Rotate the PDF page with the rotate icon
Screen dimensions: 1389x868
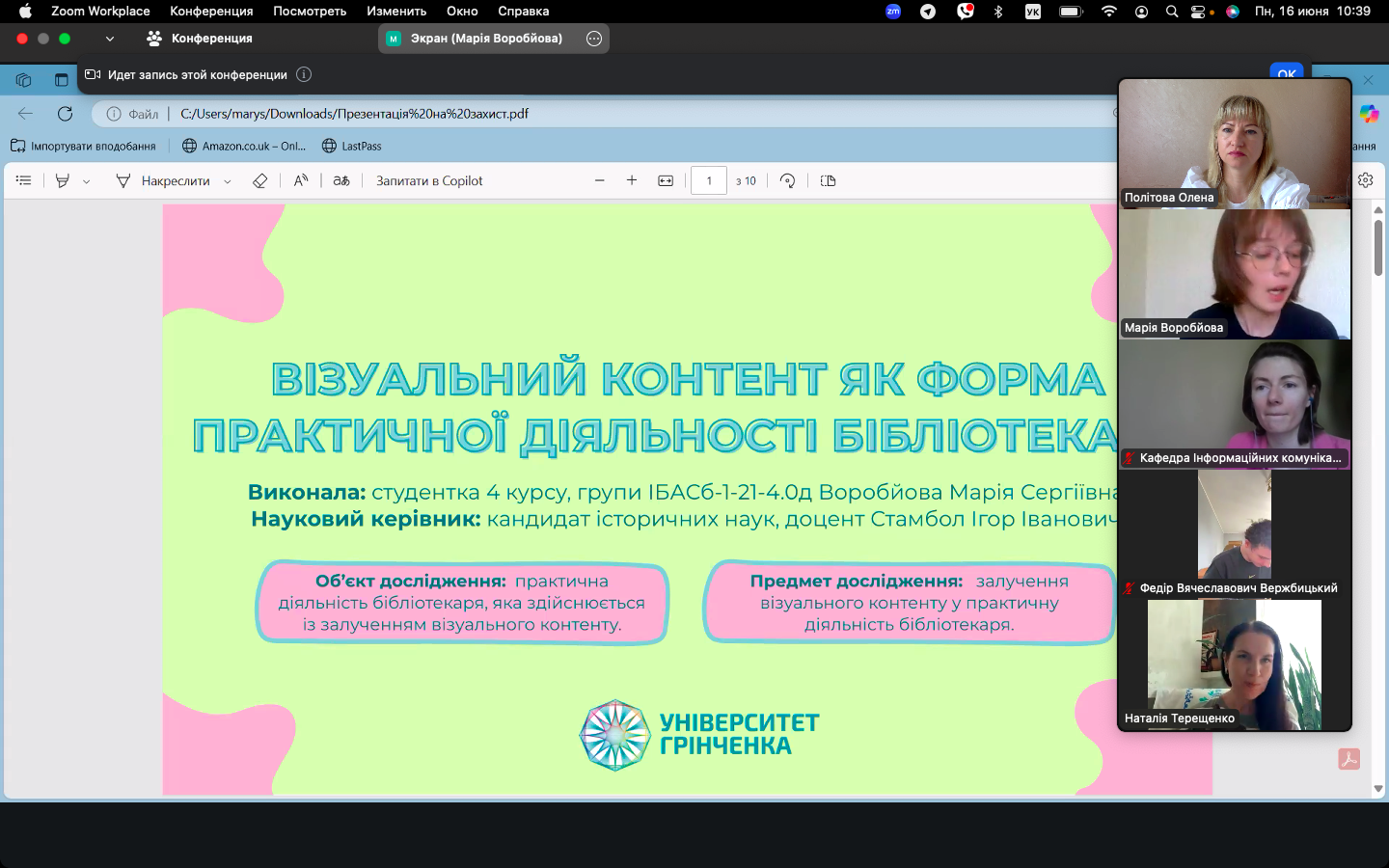point(788,180)
